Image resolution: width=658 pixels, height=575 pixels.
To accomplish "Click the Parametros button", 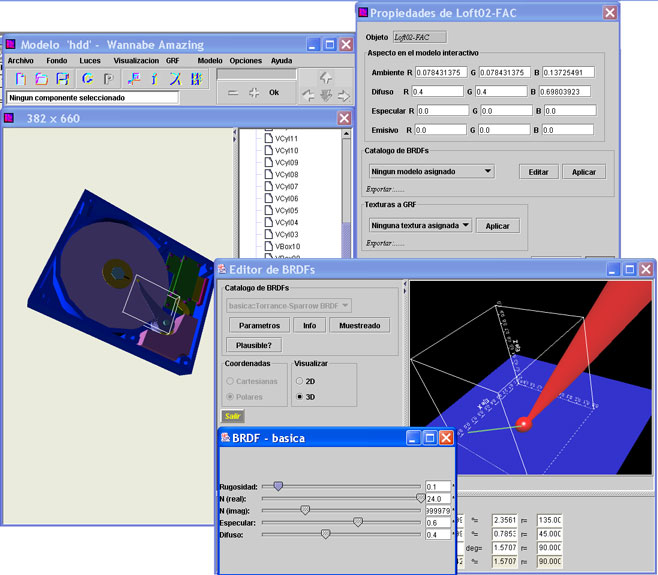I will click(x=259, y=325).
